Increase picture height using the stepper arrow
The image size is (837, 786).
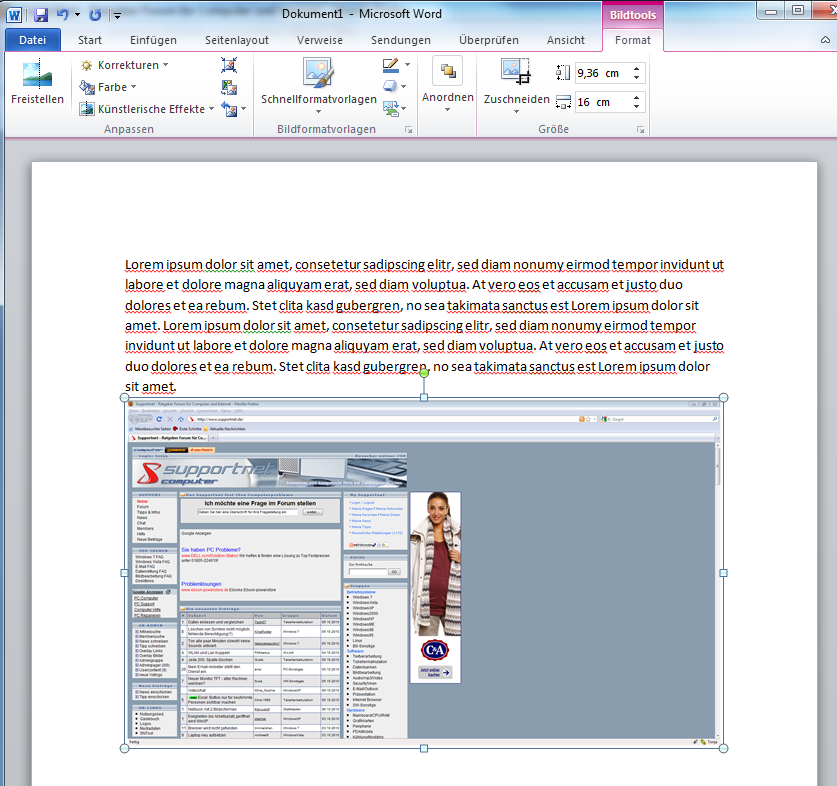coord(637,68)
